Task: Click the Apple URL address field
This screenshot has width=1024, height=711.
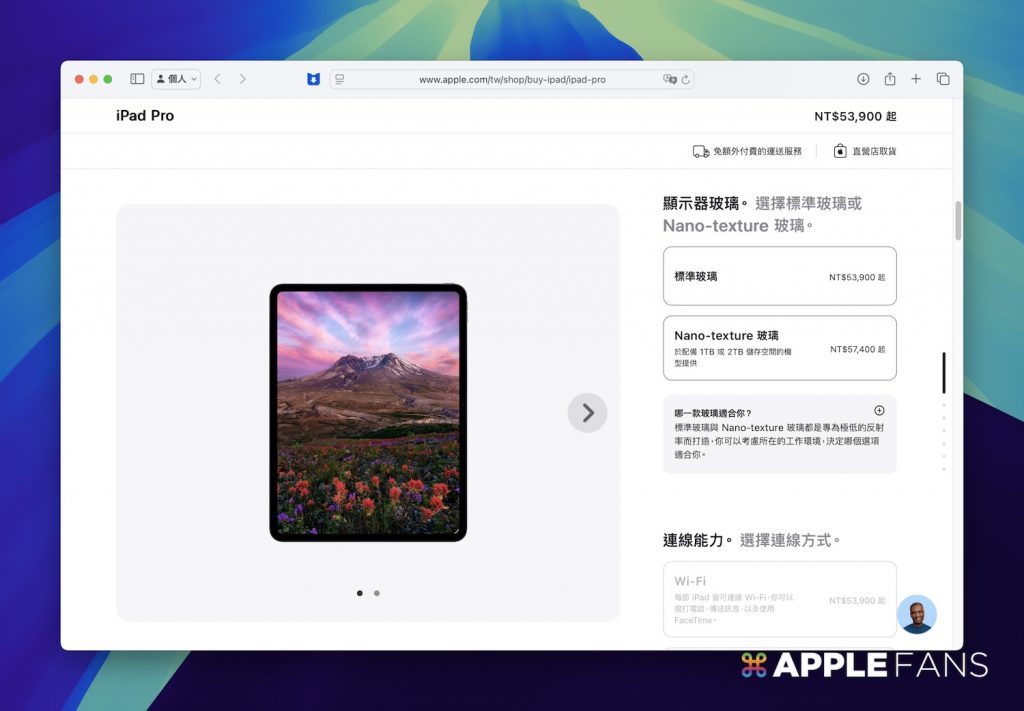Action: pos(511,79)
